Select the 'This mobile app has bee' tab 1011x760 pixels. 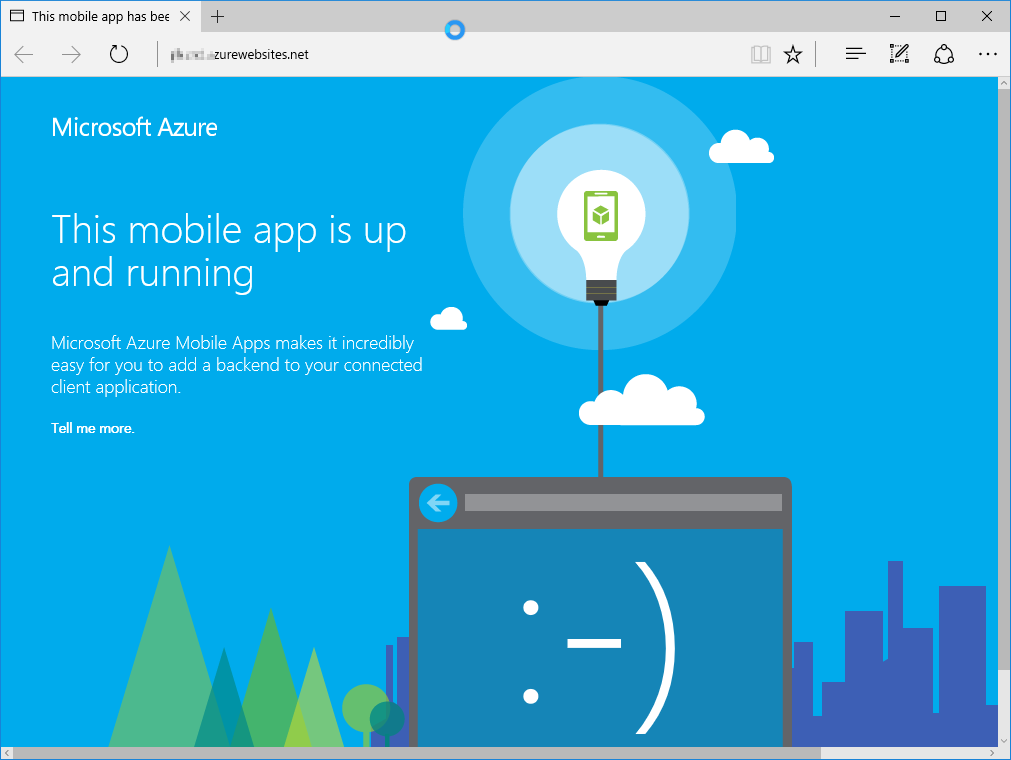(101, 16)
